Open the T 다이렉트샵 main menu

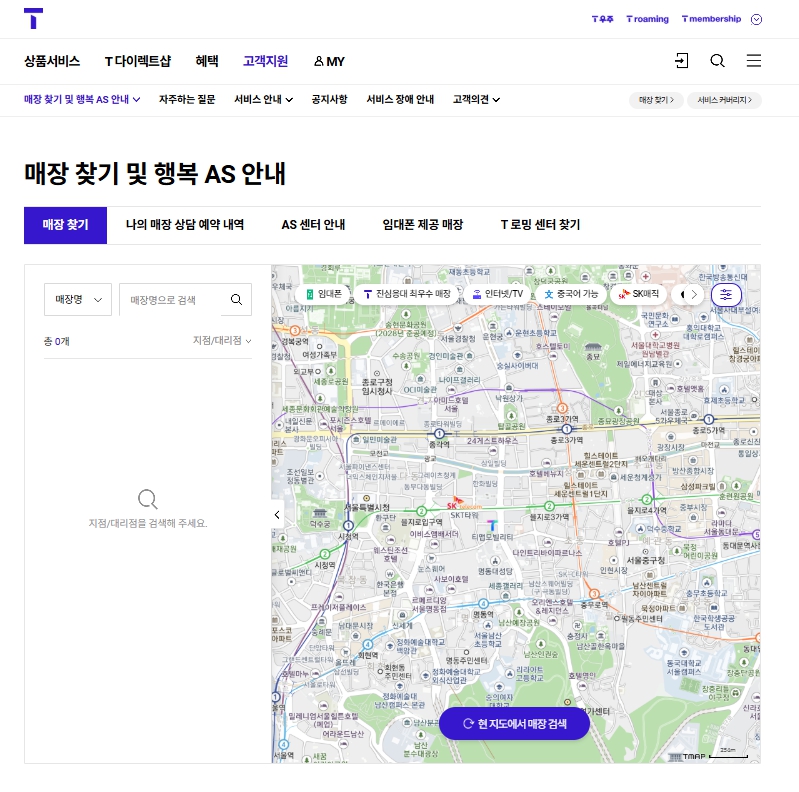(138, 61)
